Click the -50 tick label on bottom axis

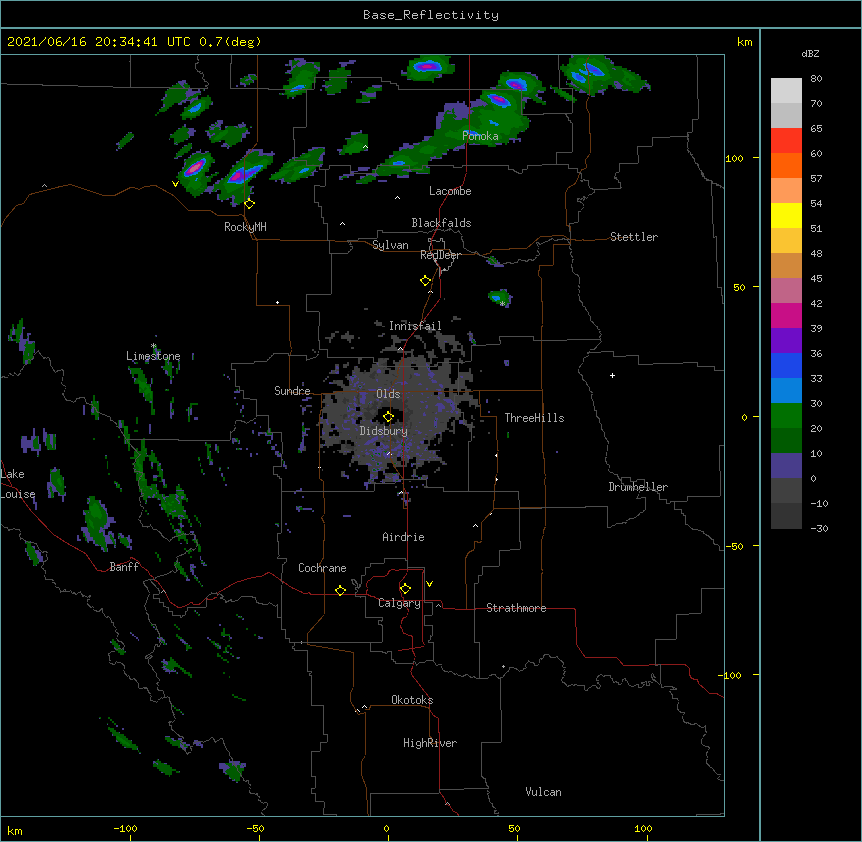click(x=256, y=828)
